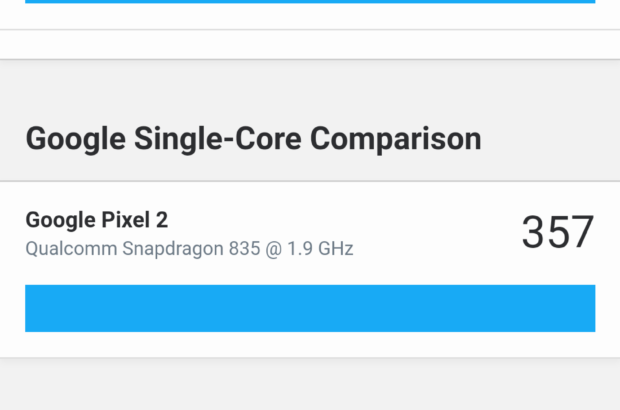
Task: Click the left end of the Pixel 2 score bar
Action: pyautogui.click(x=35, y=308)
